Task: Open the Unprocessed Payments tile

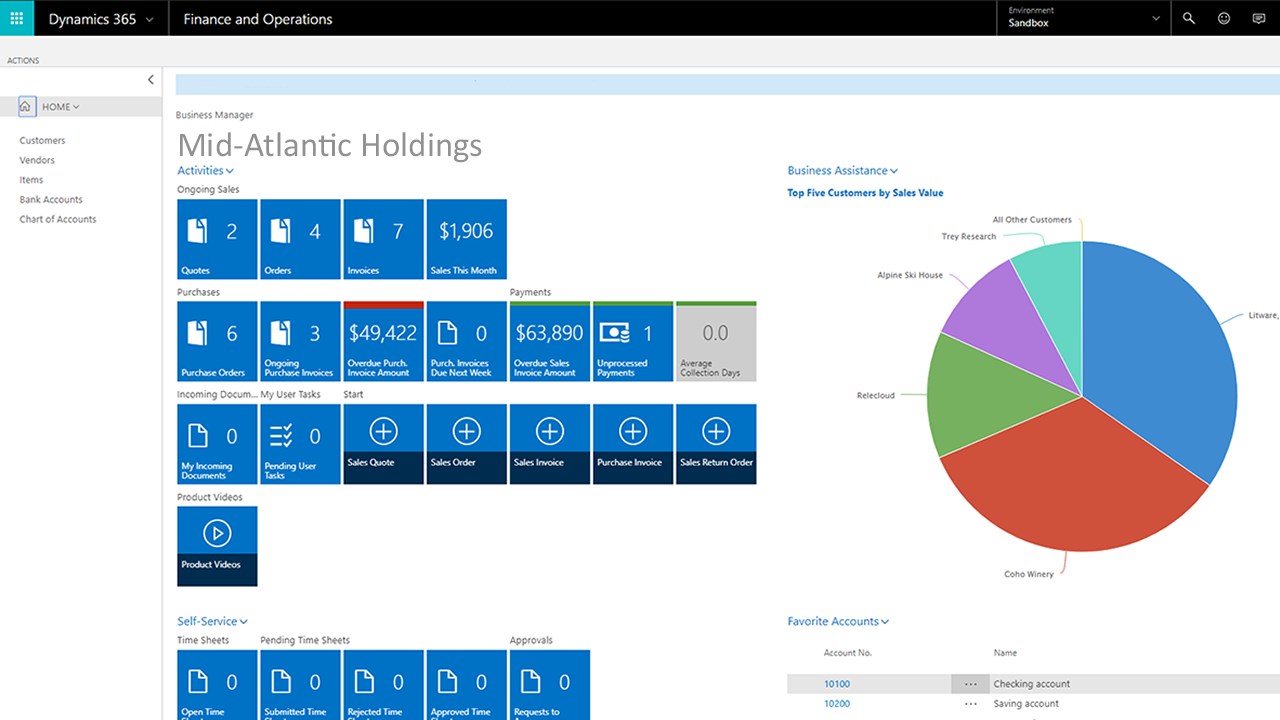Action: coord(632,341)
